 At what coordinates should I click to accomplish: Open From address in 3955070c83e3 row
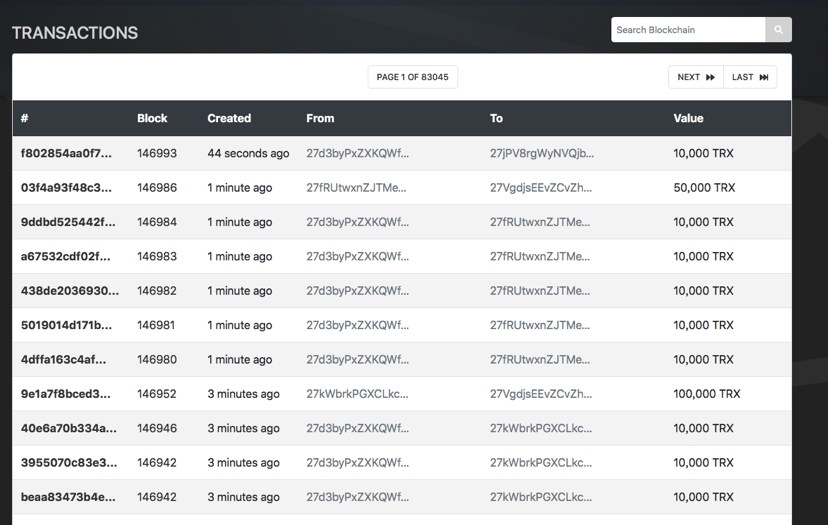point(357,462)
